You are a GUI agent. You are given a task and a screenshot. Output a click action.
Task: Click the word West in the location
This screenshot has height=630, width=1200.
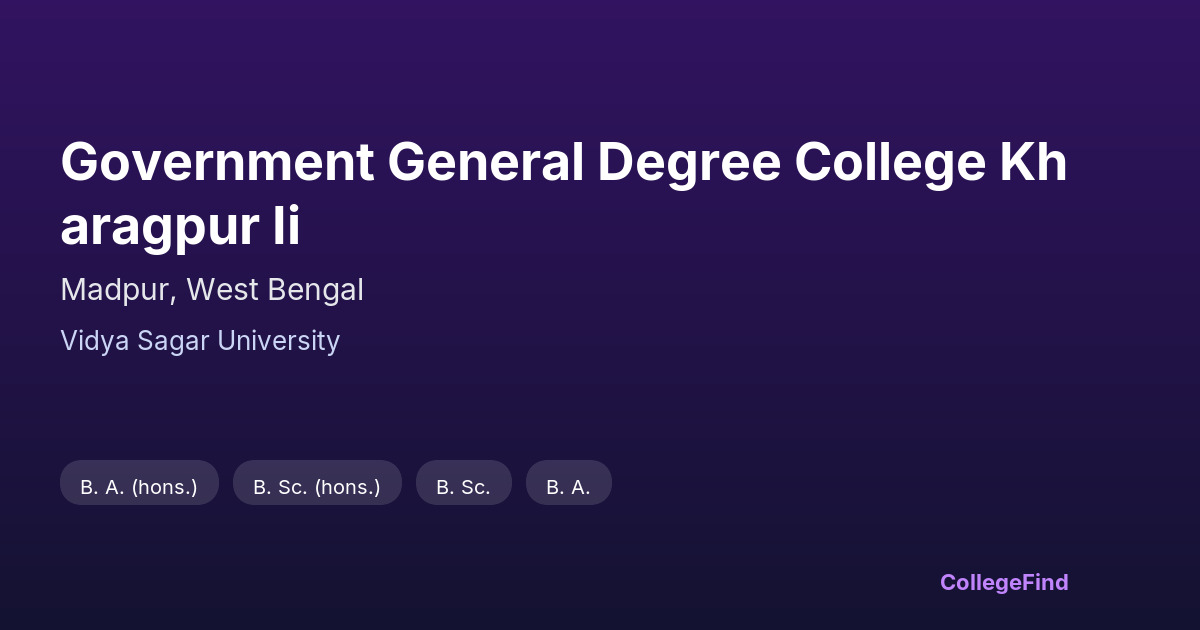[x=223, y=290]
